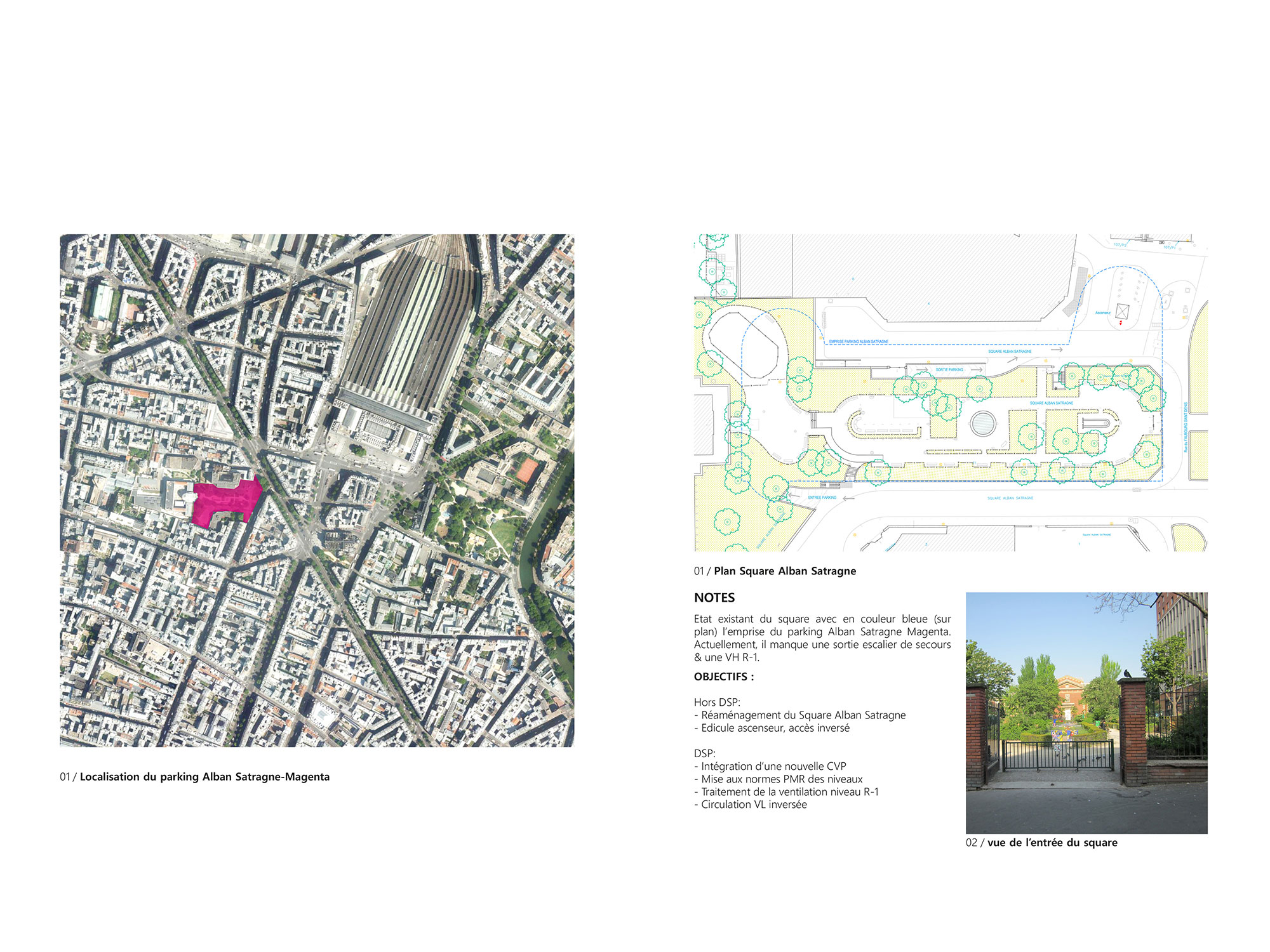
Task: Click the elevator square symbol on the plan
Action: click(x=1122, y=312)
